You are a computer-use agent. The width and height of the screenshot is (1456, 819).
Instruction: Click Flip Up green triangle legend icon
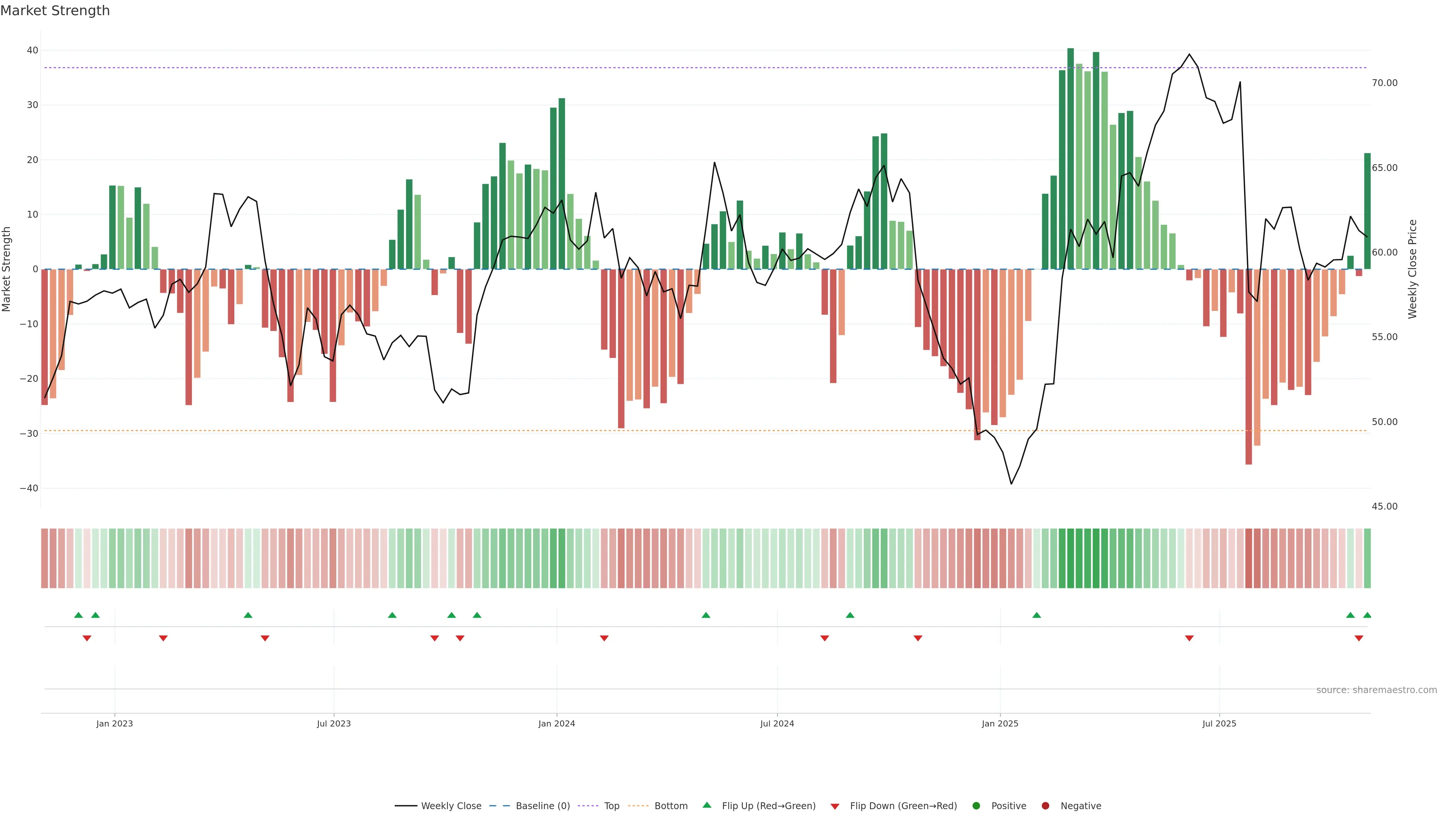pyautogui.click(x=706, y=805)
